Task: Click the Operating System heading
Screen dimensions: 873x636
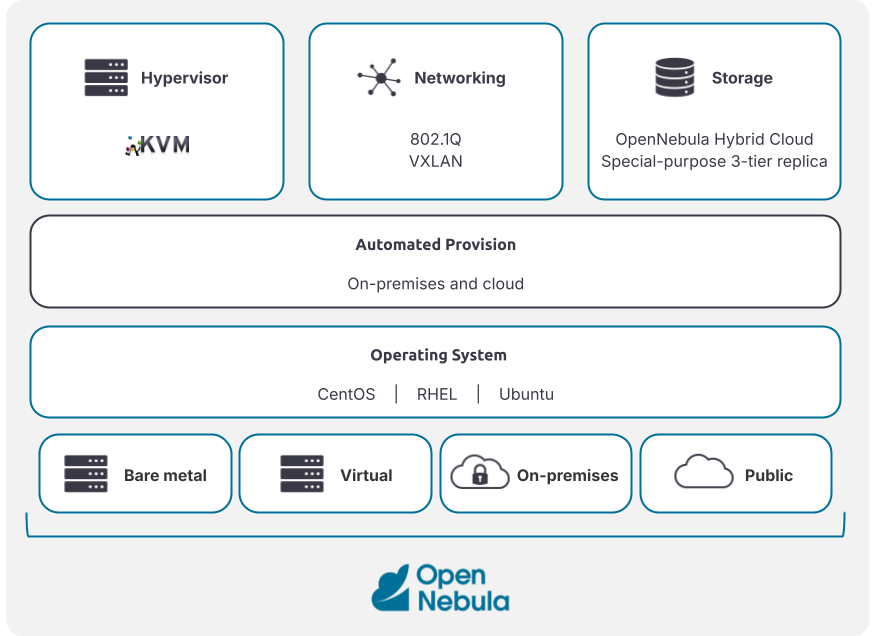Action: coord(439,355)
